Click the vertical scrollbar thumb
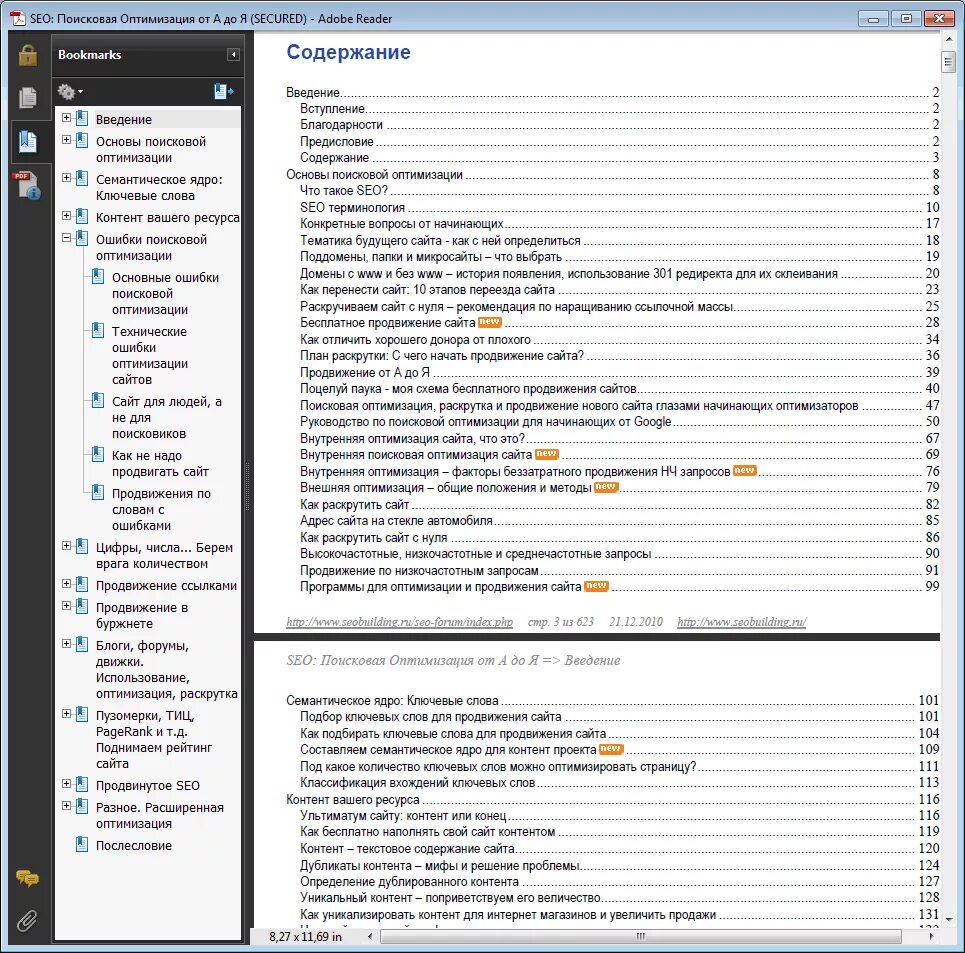Viewport: 965px width, 953px height. pyautogui.click(x=948, y=62)
